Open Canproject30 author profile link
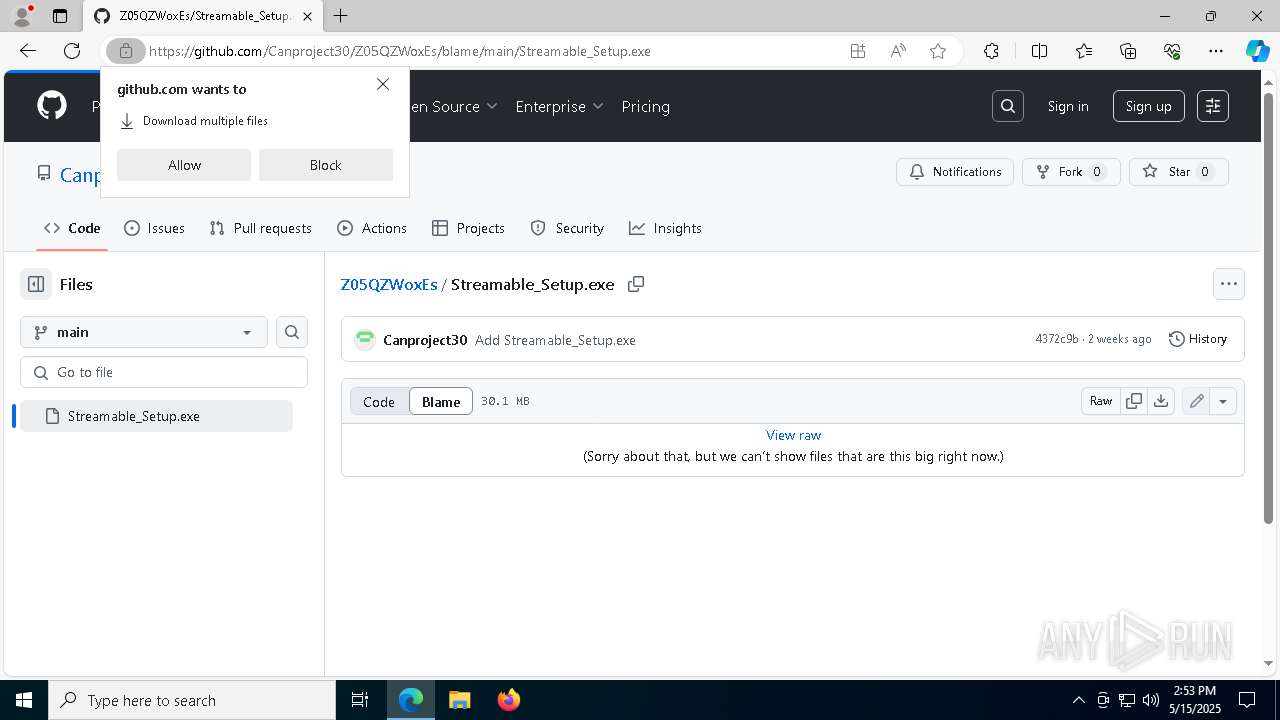This screenshot has width=1280, height=720. coord(425,340)
